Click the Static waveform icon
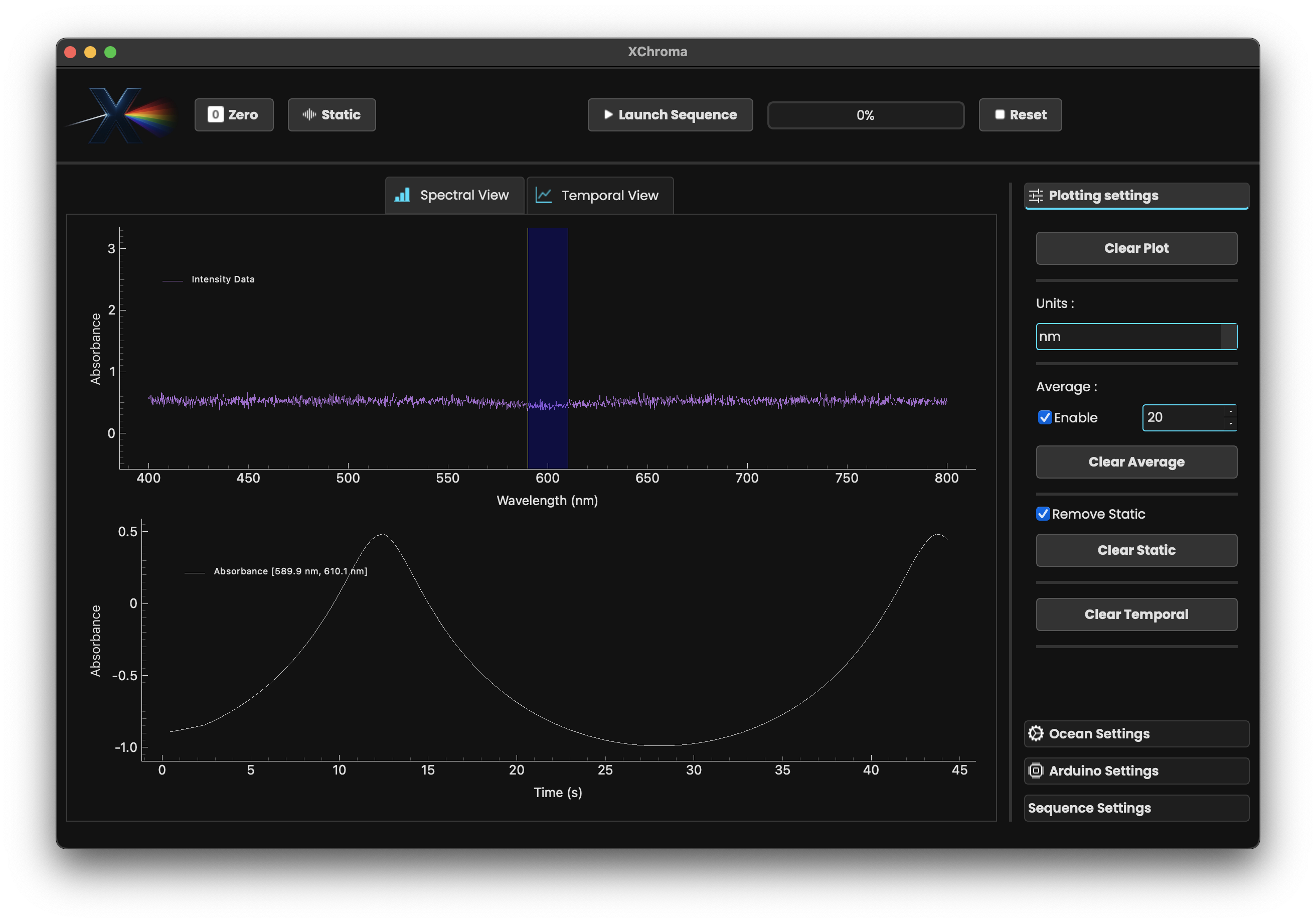Screen dimensions: 1316x923 pos(309,115)
